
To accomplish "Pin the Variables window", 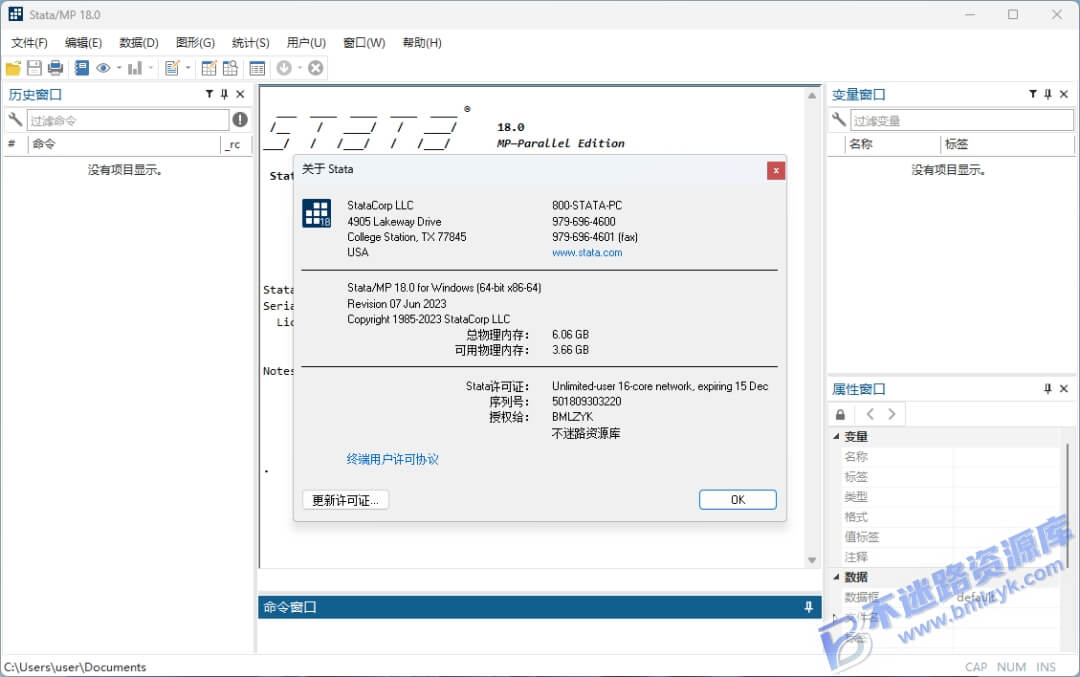I will tap(1048, 94).
